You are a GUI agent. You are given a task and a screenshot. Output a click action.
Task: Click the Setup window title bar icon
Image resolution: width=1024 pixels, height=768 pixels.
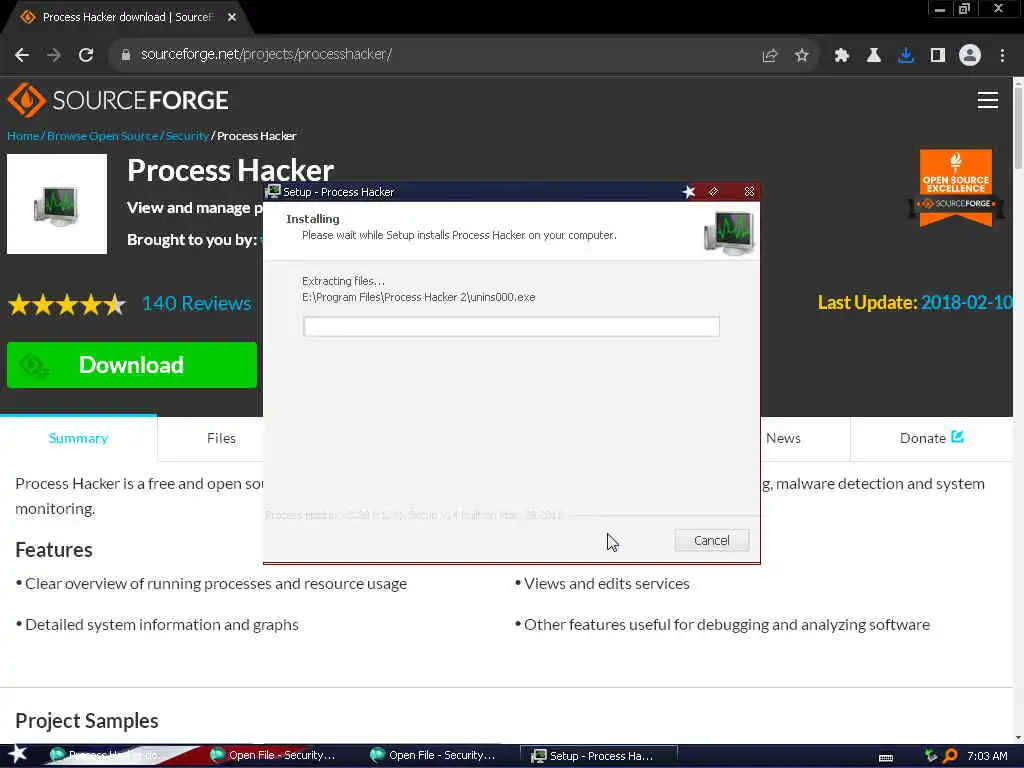272,192
